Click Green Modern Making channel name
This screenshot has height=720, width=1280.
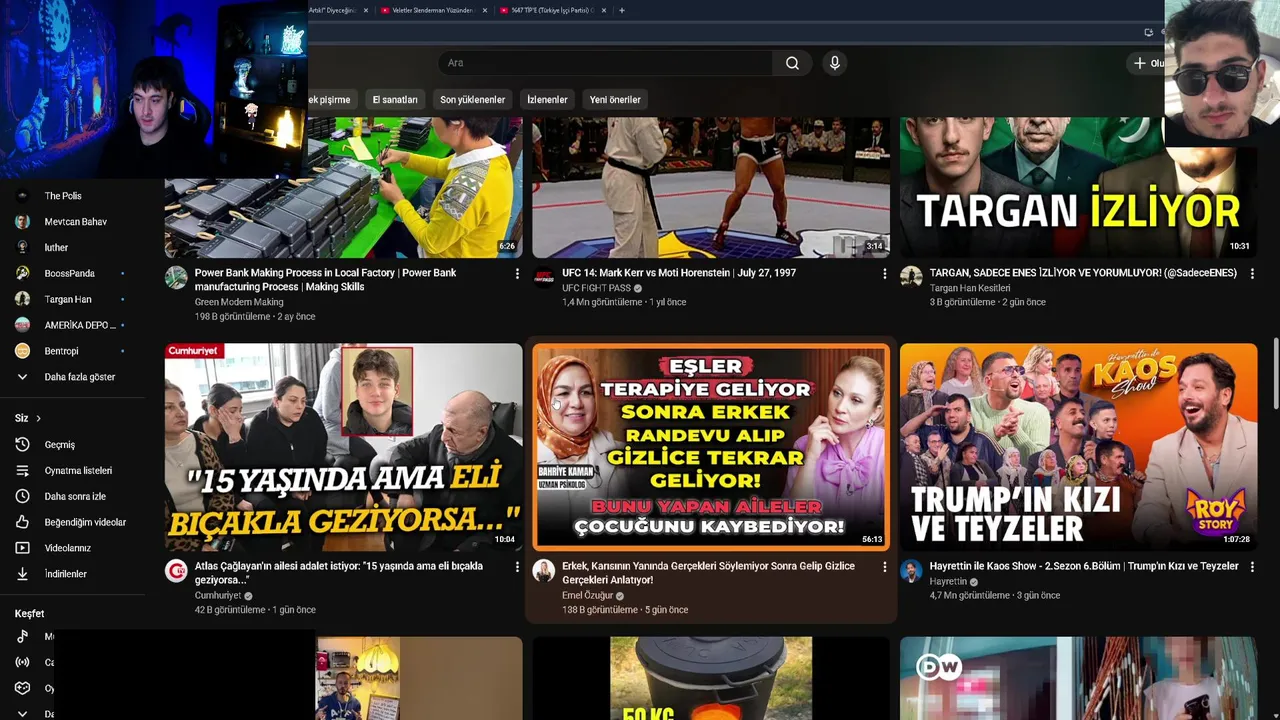tap(239, 302)
